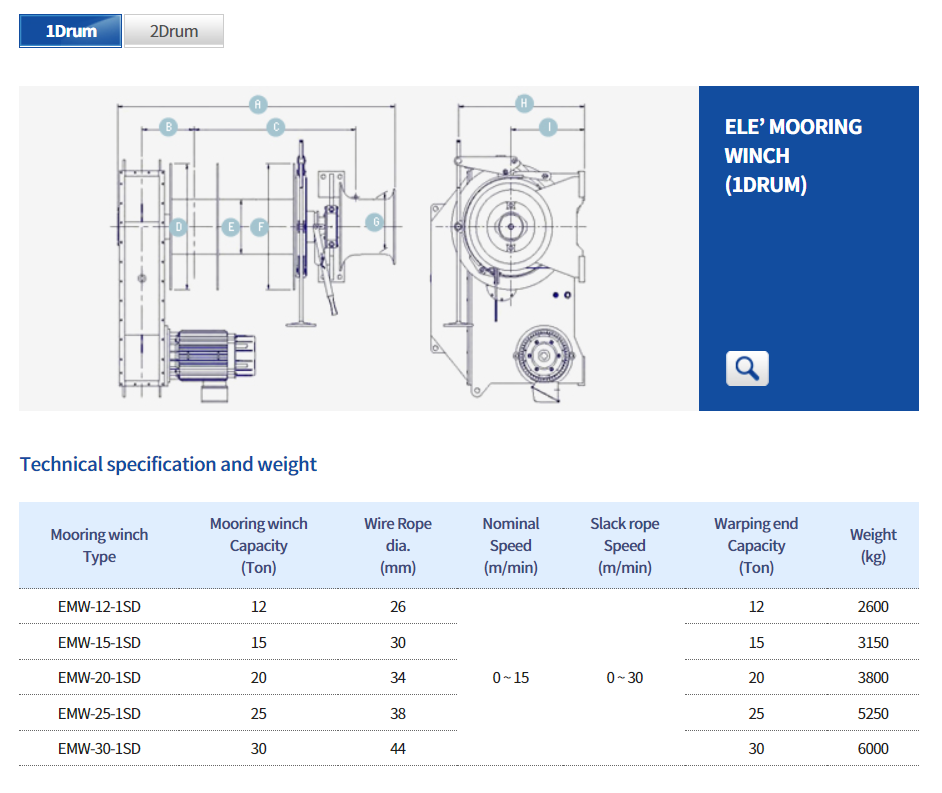Select the EMW-30-1SD row label
The height and width of the screenshot is (793, 942).
pyautogui.click(x=99, y=749)
